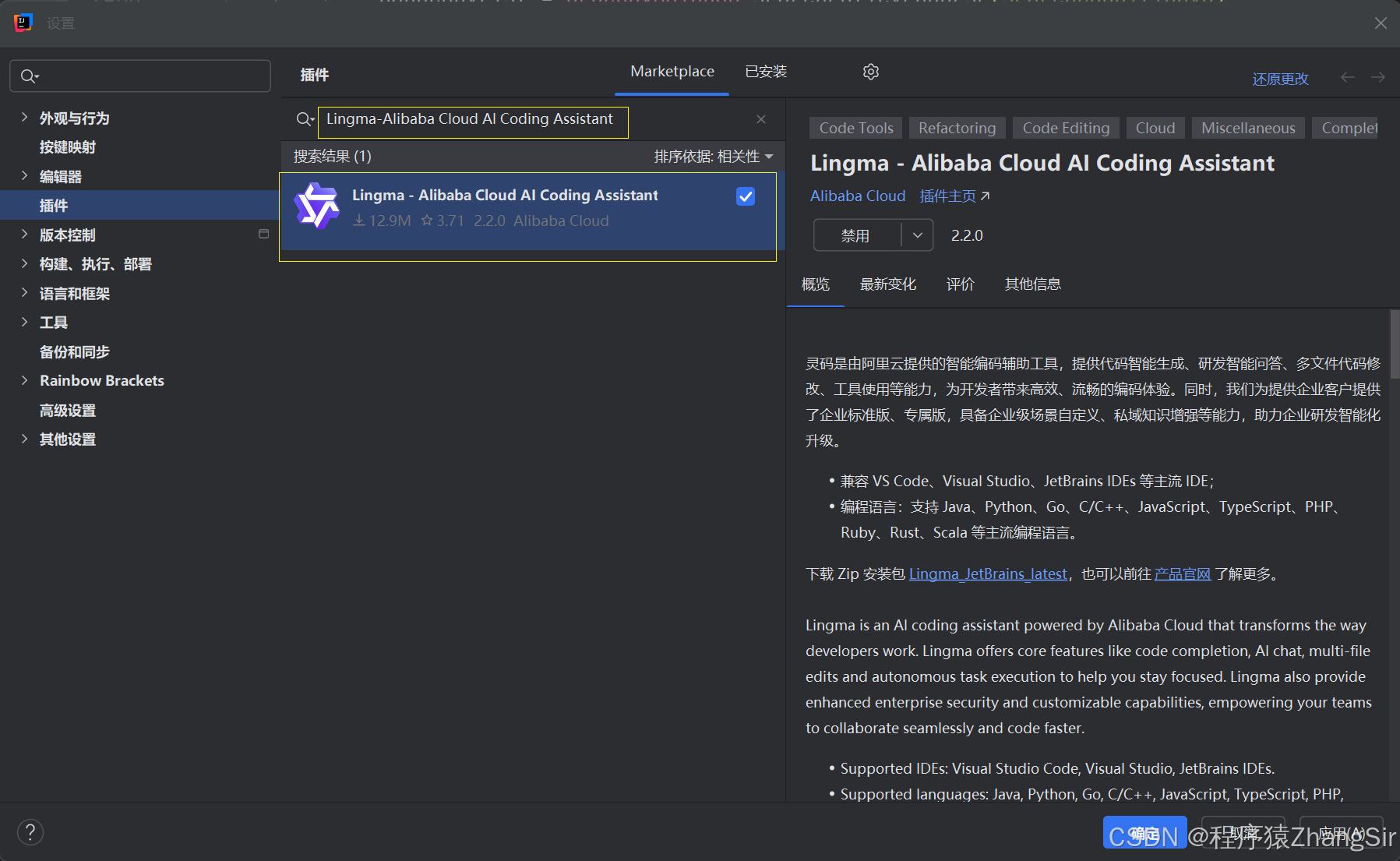Open the 插件主页 link
The width and height of the screenshot is (1400, 861).
(x=954, y=196)
